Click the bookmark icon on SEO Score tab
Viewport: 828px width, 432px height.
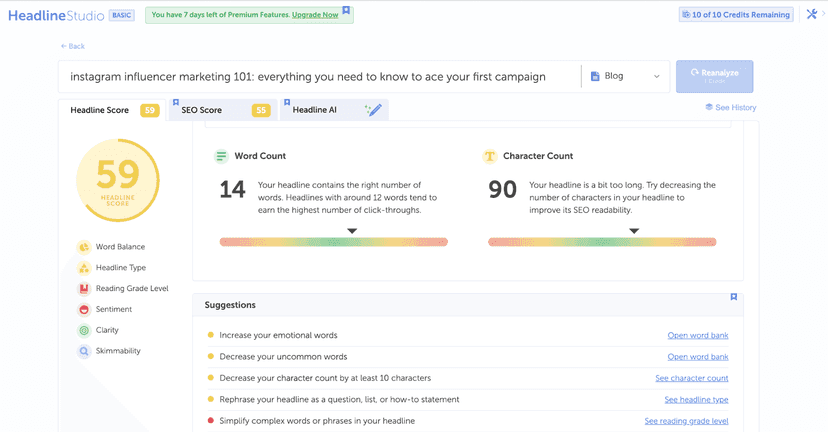[x=176, y=102]
